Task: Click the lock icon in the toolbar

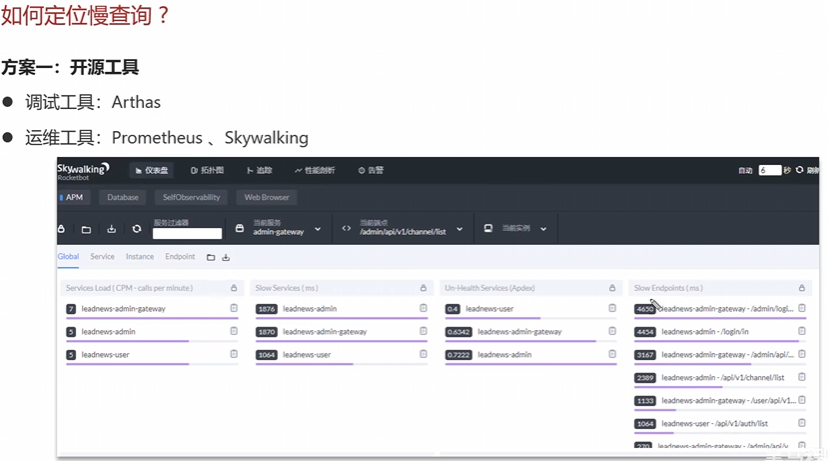Action: tap(61, 229)
